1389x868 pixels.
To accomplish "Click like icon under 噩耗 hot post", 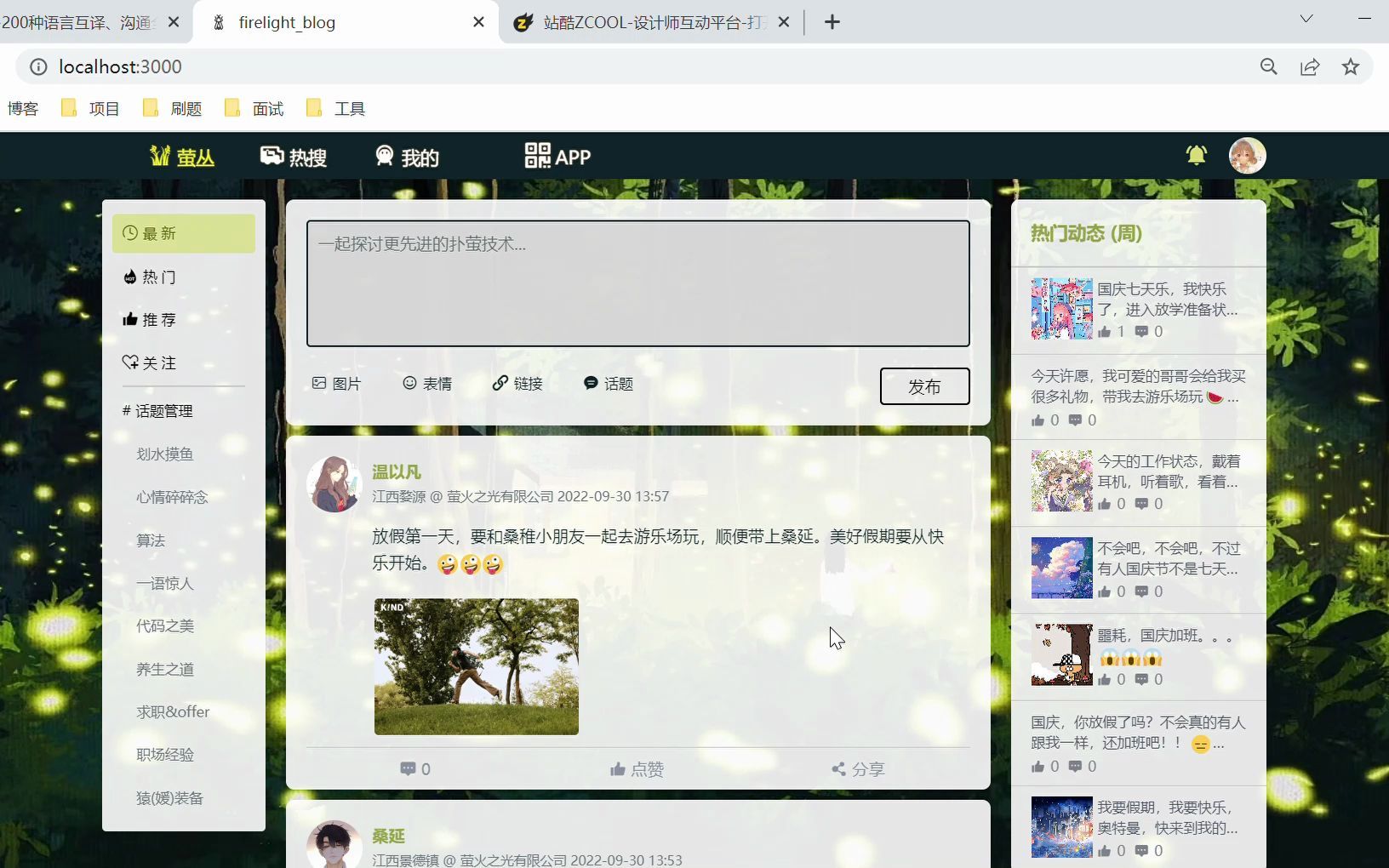I will point(1105,679).
